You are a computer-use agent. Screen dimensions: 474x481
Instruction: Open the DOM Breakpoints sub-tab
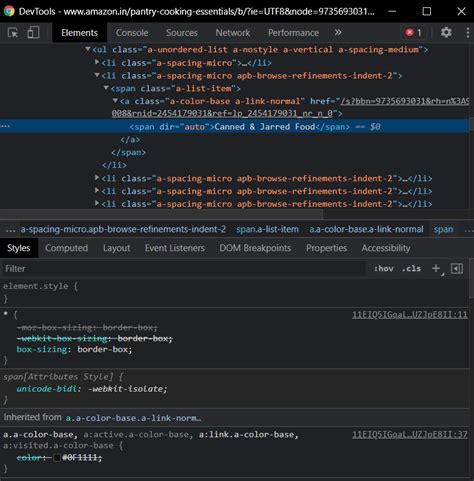click(255, 248)
